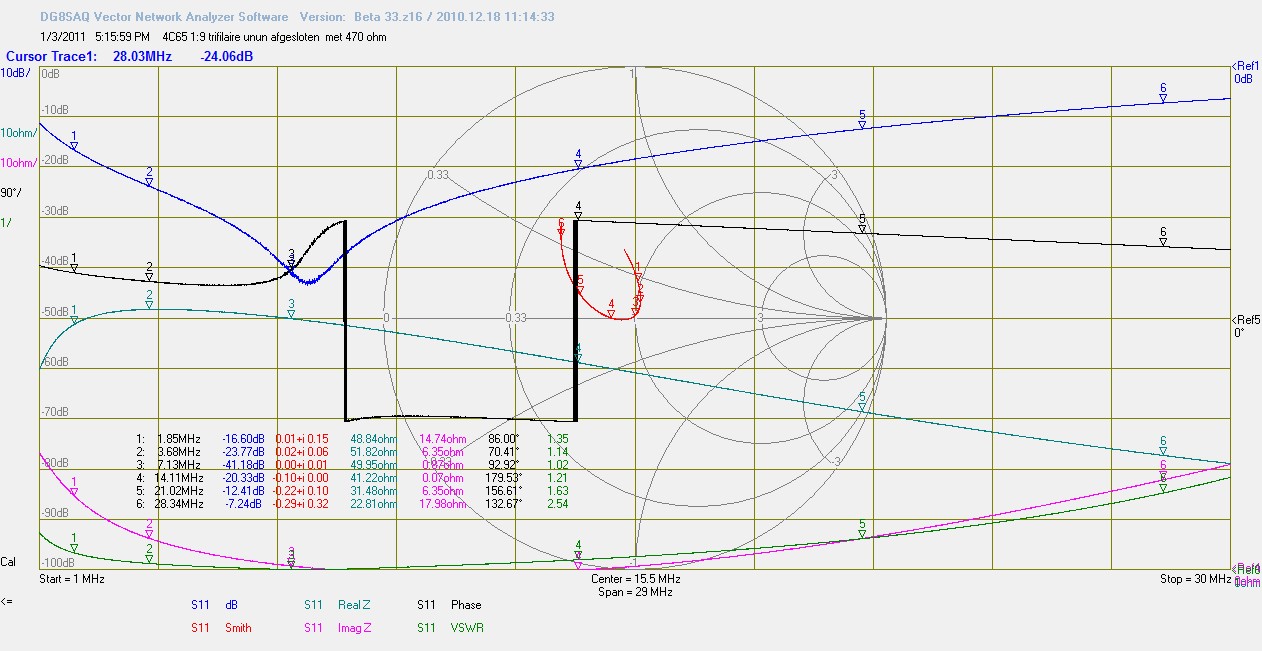Select marker 5 on the blue dB trace
The width and height of the screenshot is (1262, 651).
[862, 122]
